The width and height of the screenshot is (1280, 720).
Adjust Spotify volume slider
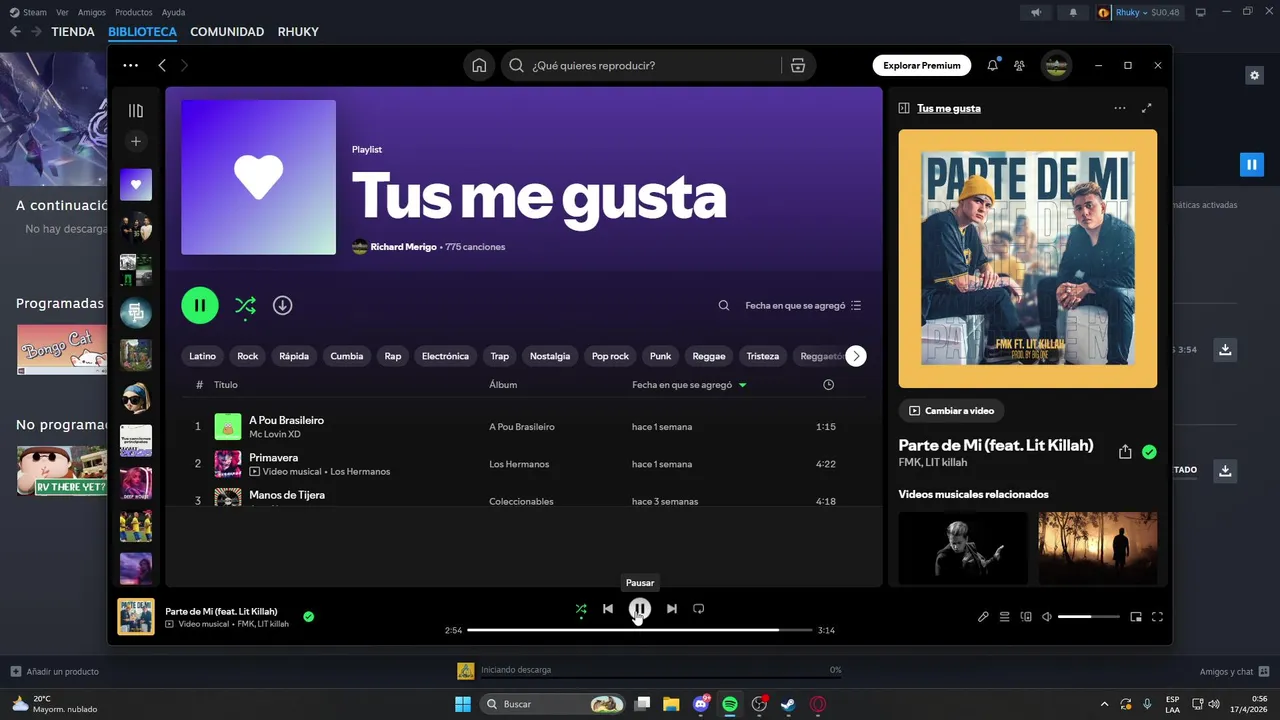click(x=1089, y=617)
